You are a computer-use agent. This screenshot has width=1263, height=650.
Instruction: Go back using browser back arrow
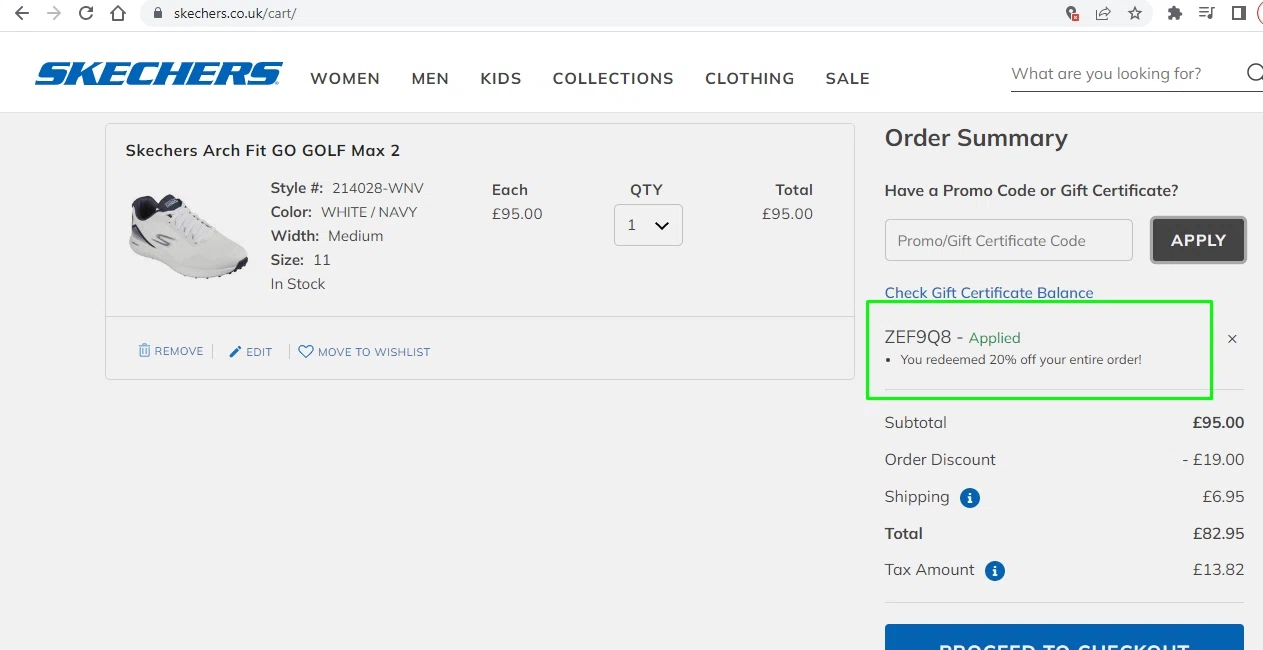tap(22, 14)
